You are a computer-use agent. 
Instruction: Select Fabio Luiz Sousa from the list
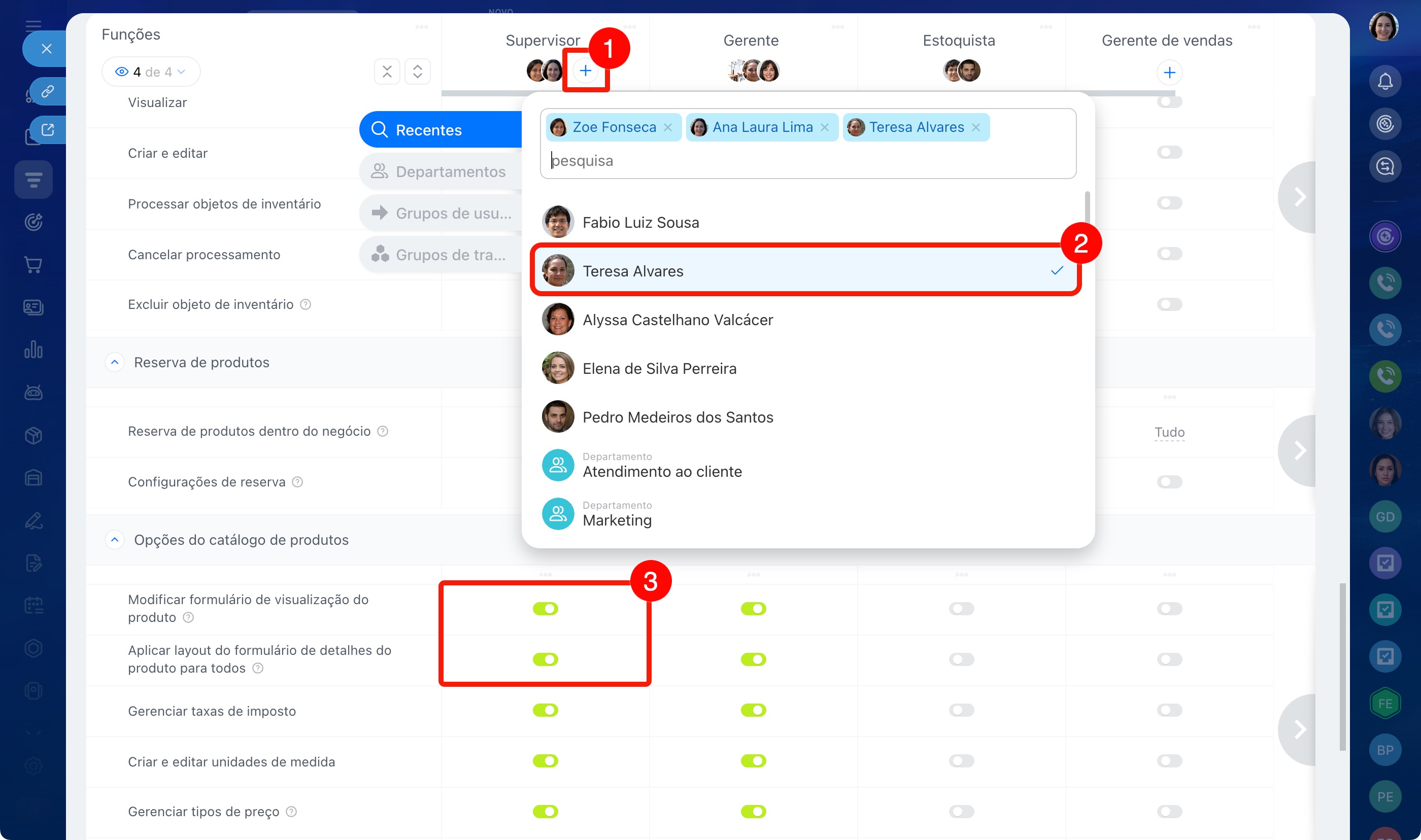click(640, 223)
